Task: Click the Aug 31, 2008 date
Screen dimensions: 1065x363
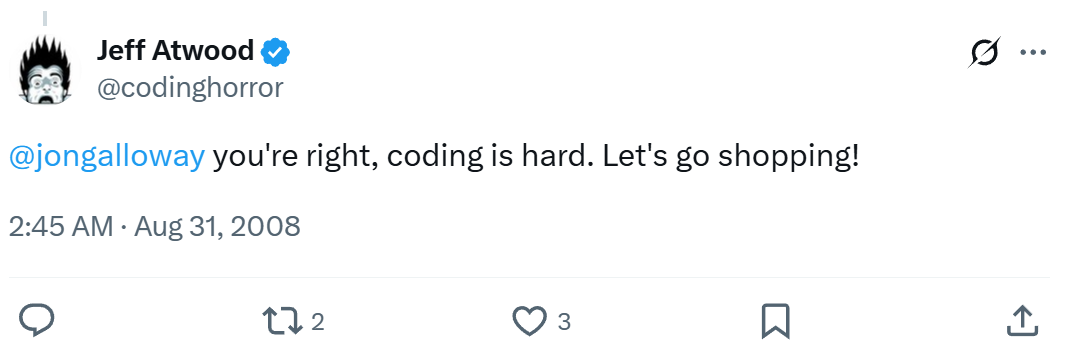Action: click(x=217, y=226)
